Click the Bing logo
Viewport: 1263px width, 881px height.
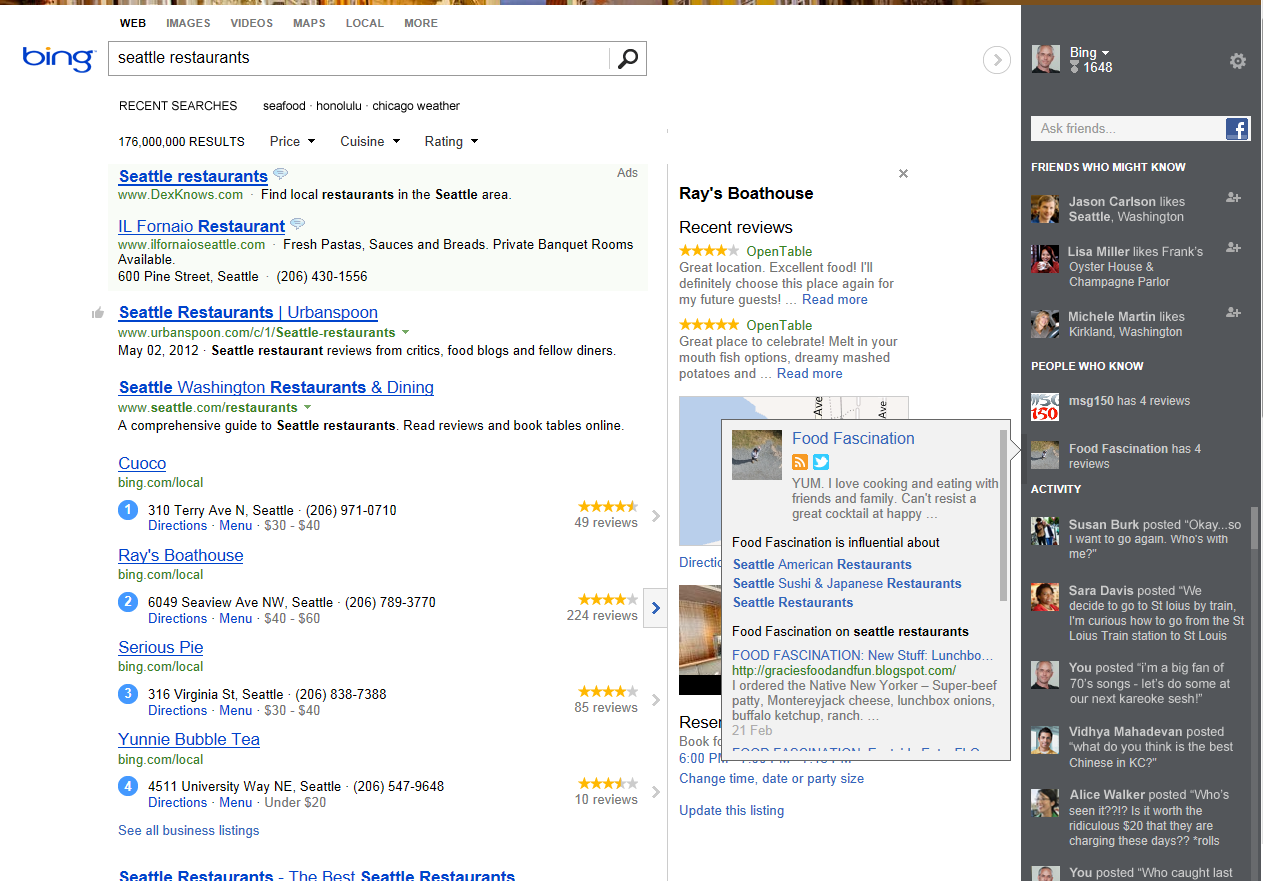coord(58,57)
